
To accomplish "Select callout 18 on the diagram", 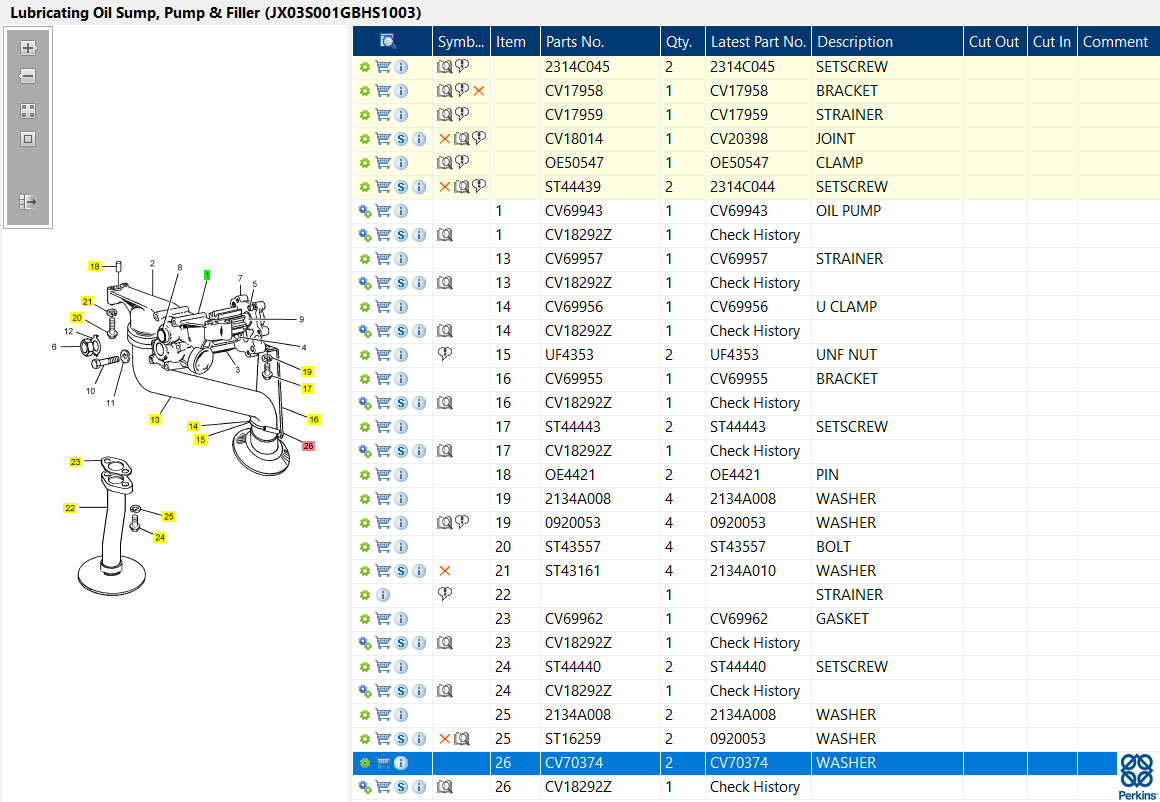I will click(94, 266).
